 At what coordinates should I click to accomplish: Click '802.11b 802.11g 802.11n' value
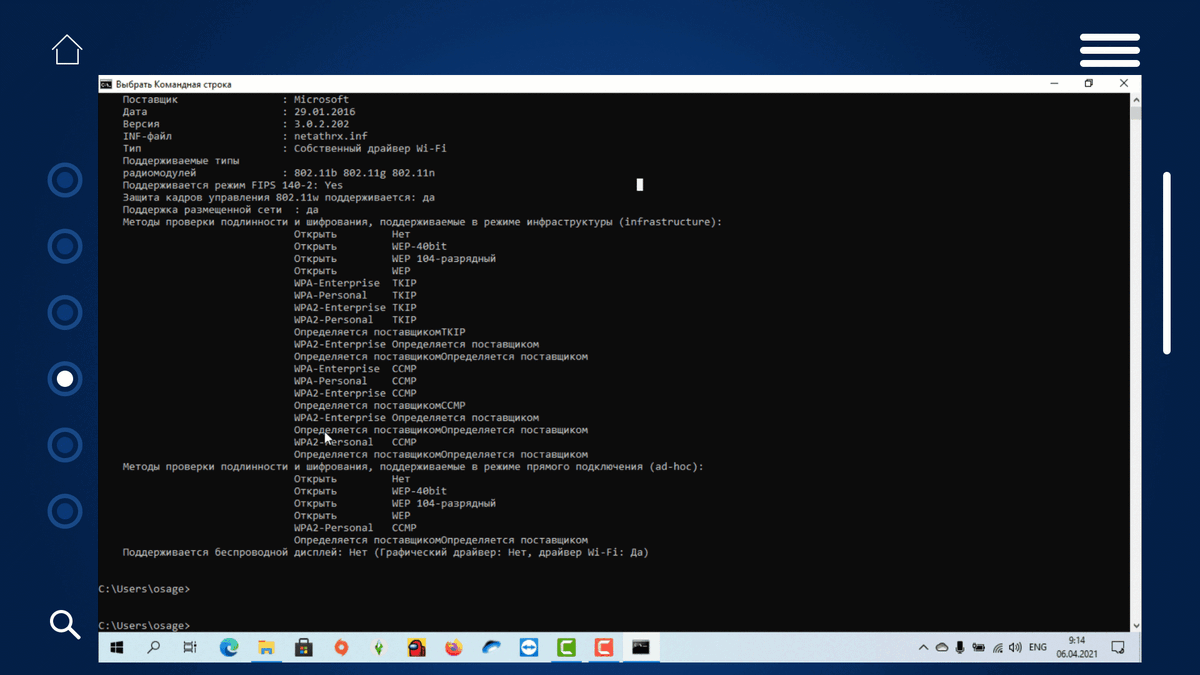364,173
